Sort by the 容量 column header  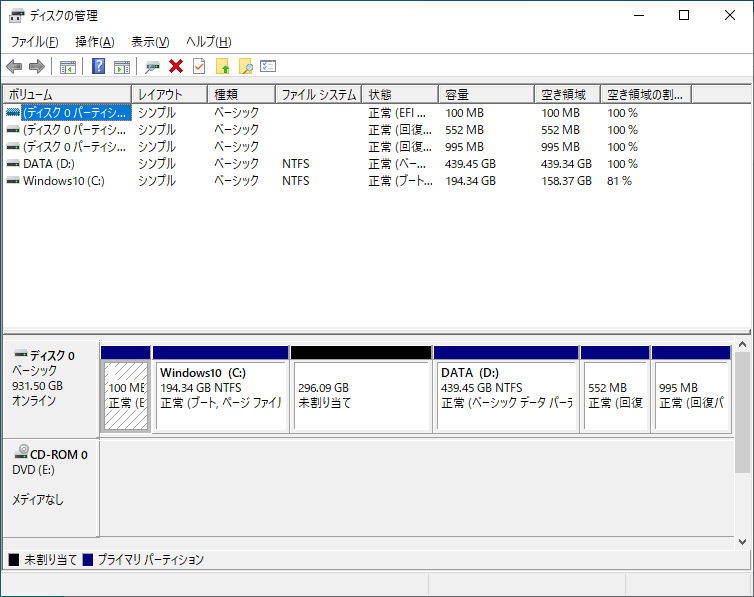pos(486,94)
